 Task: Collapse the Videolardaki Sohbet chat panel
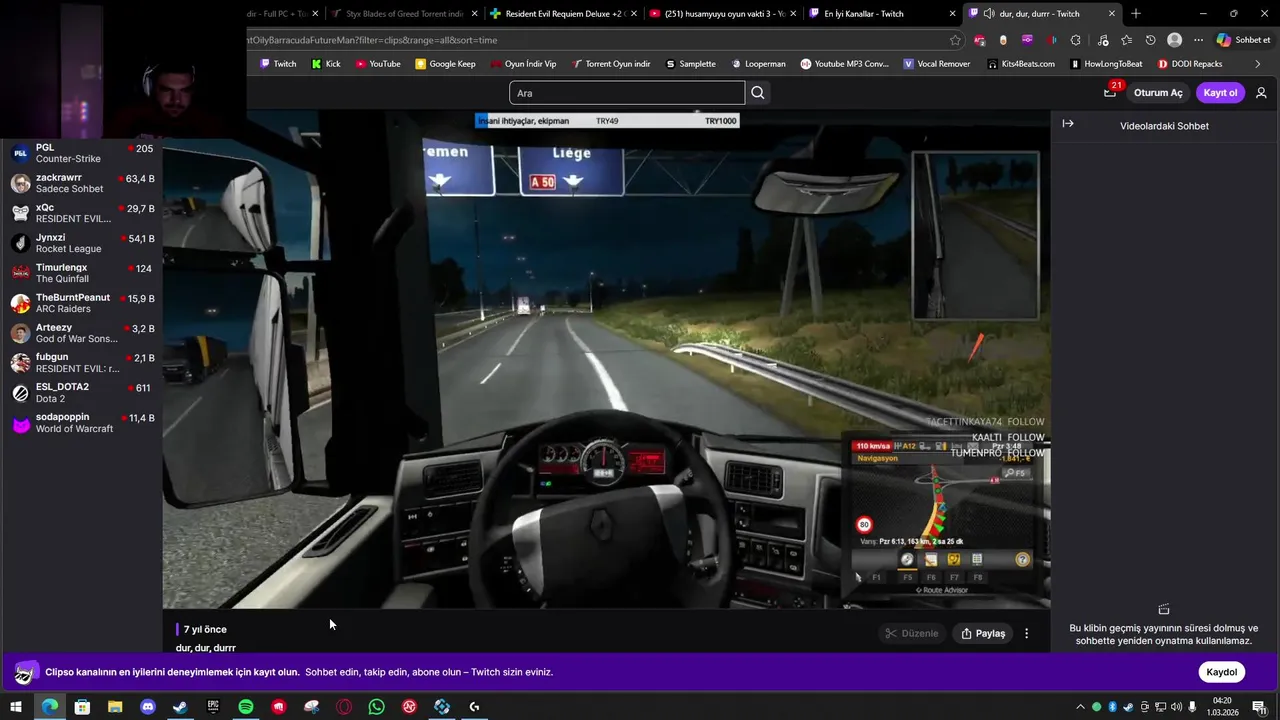point(1068,124)
